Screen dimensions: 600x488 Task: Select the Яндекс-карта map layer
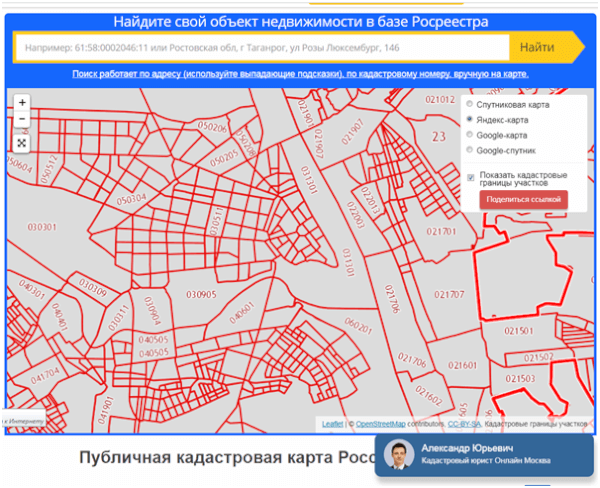[469, 119]
